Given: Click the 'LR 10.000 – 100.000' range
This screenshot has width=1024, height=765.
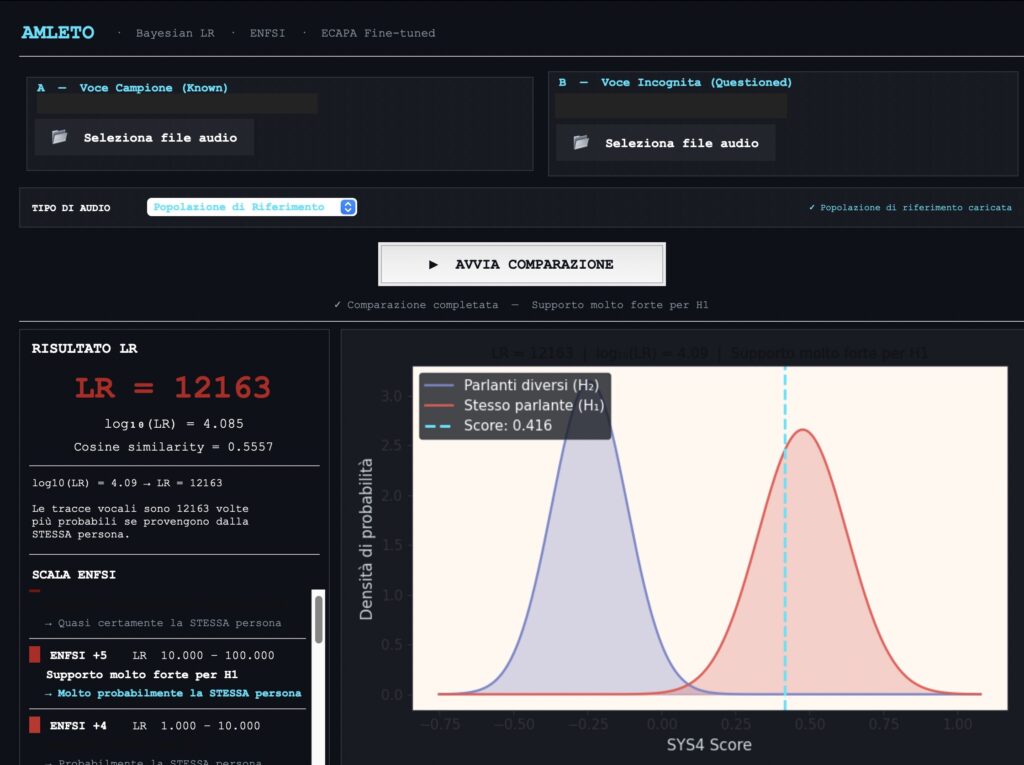Looking at the screenshot, I should [204, 655].
